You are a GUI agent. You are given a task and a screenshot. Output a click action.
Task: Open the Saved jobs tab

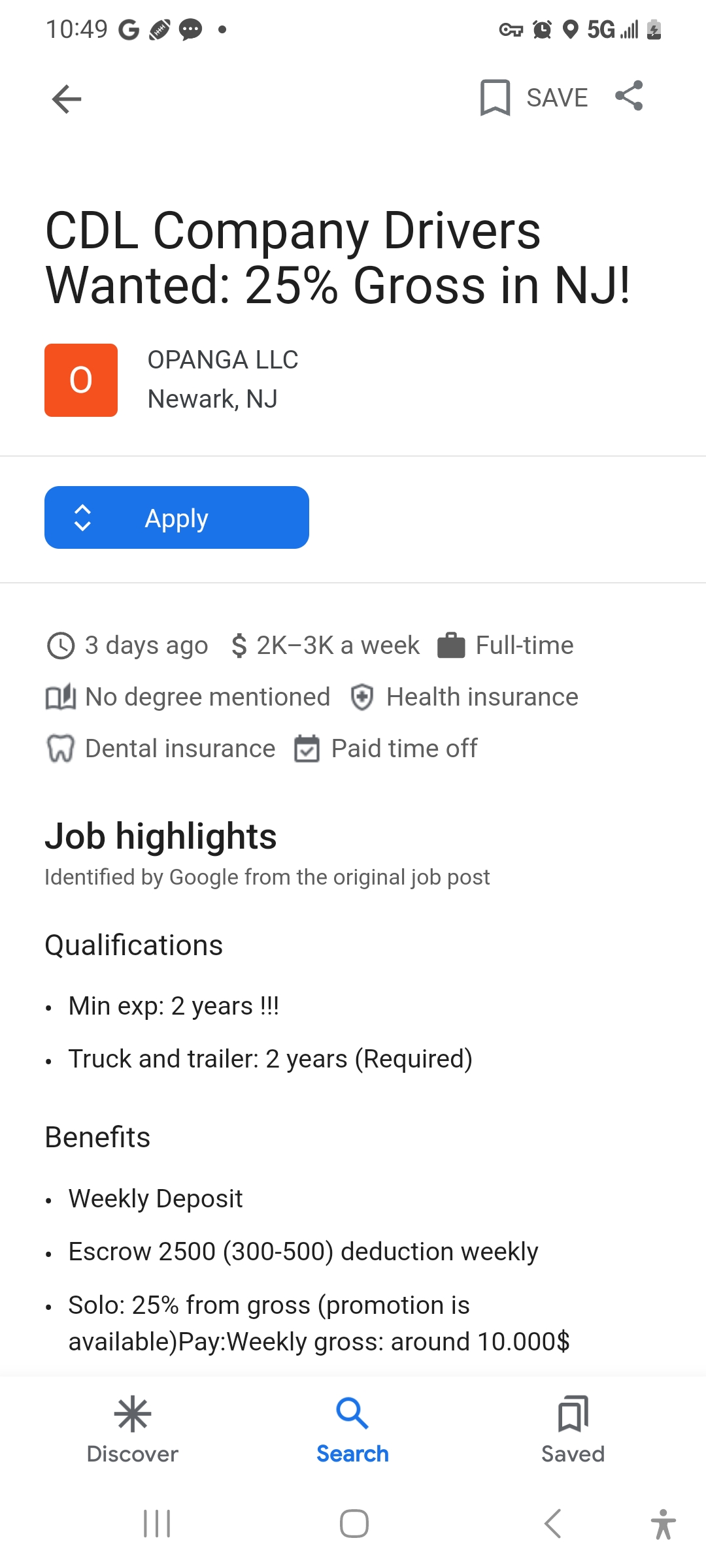click(x=573, y=1429)
